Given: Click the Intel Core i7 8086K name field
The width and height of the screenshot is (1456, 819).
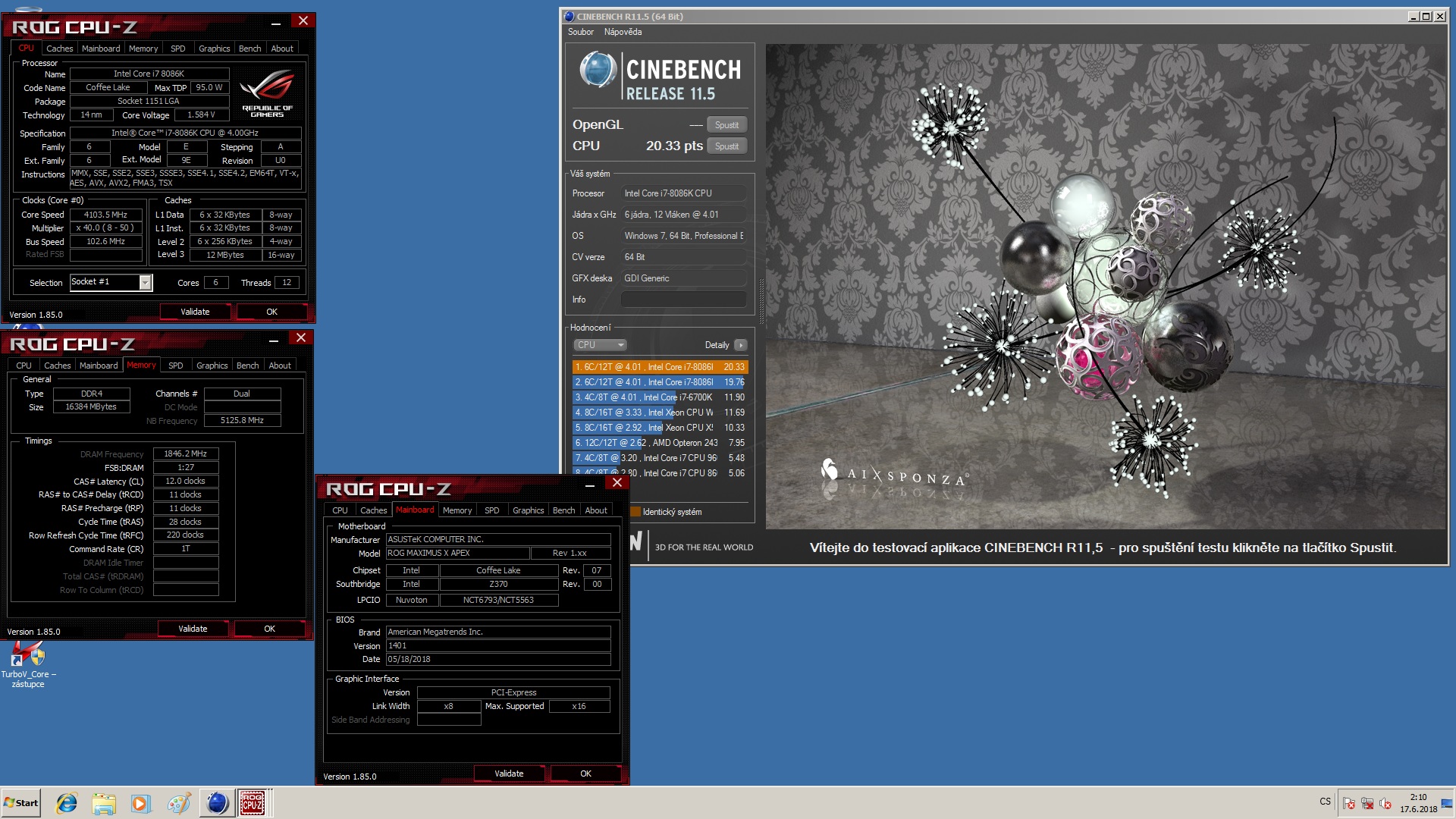Looking at the screenshot, I should tap(149, 74).
